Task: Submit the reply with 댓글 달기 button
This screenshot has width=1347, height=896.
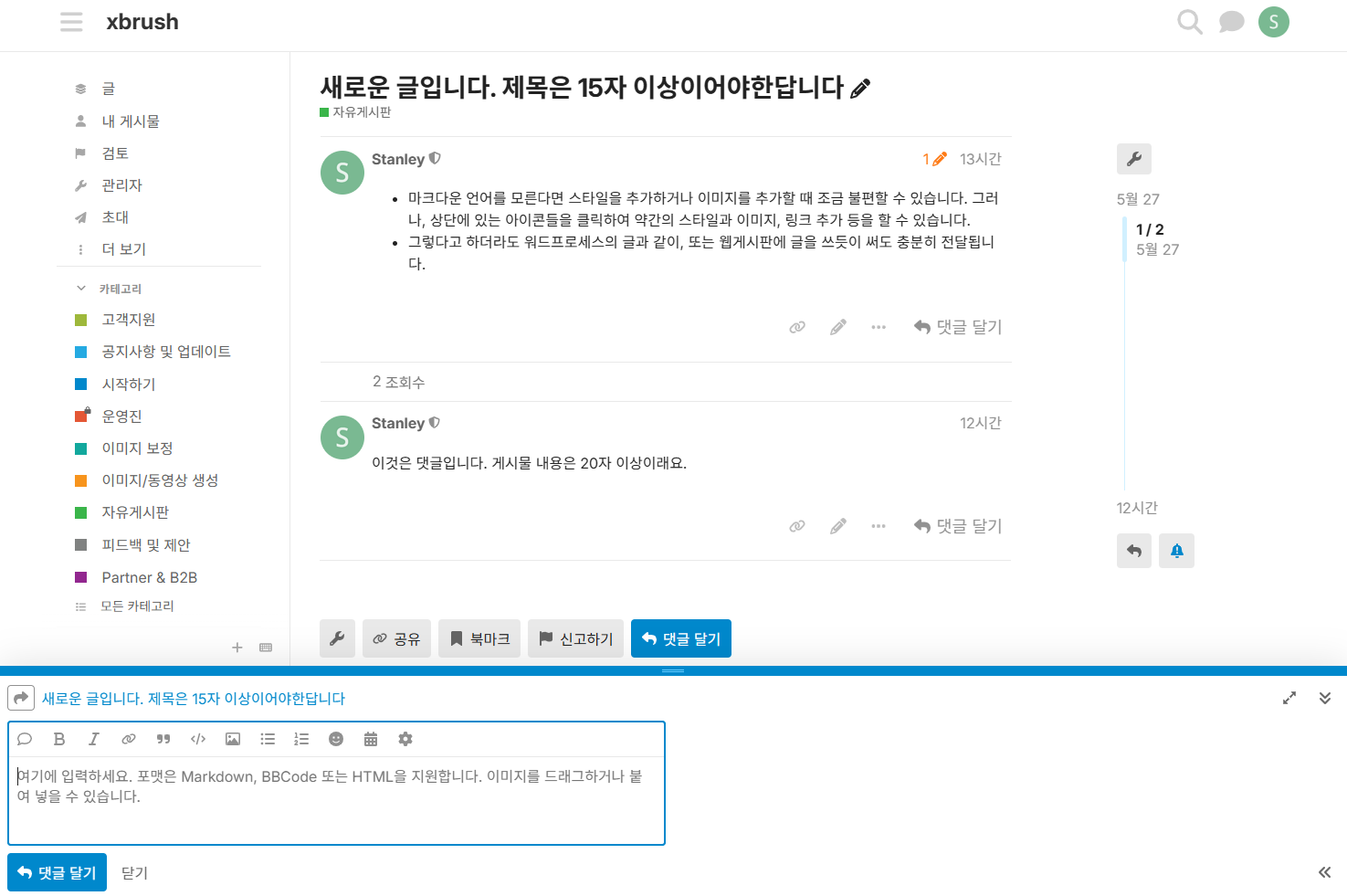Action: tap(57, 872)
